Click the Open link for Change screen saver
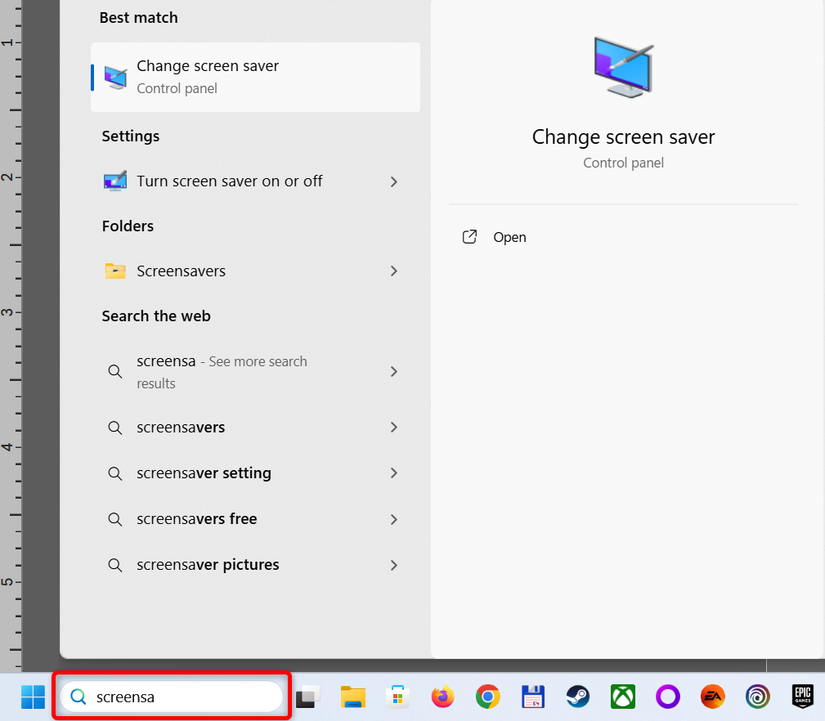 pos(494,237)
